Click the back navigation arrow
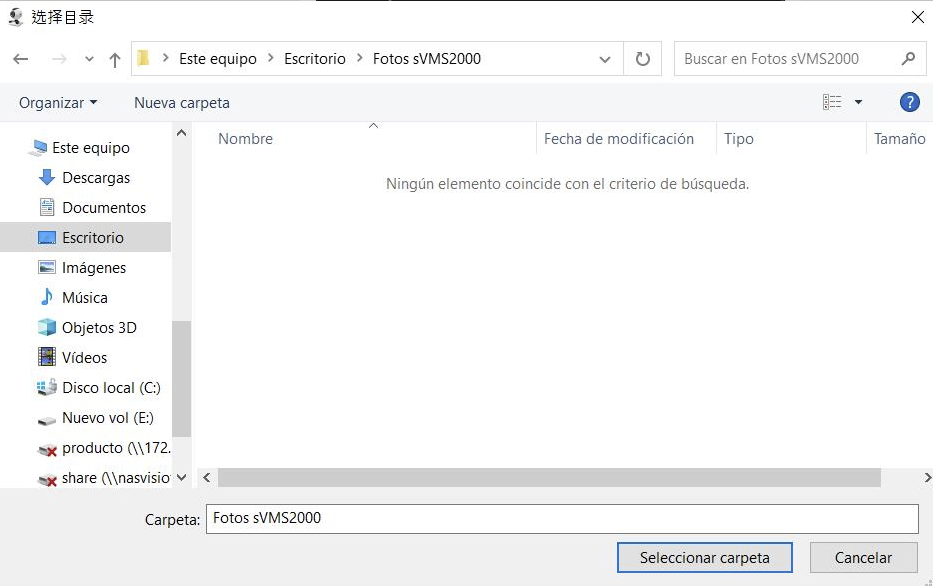Screen dimensions: 933x586 point(20,58)
